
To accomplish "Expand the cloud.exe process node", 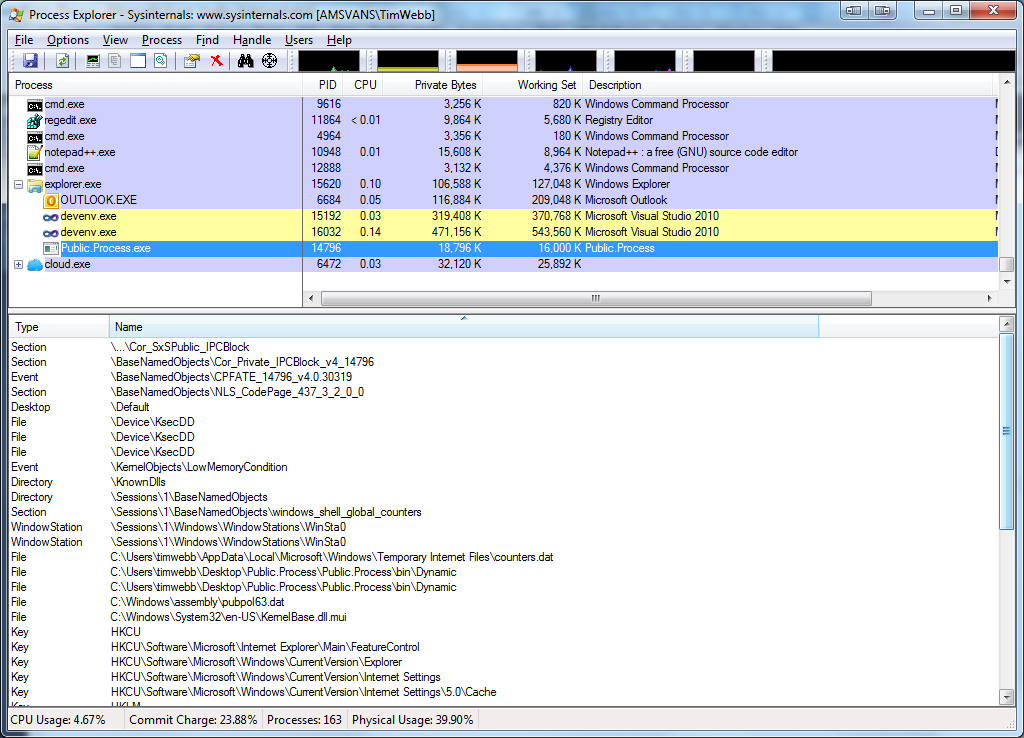I will coord(17,264).
